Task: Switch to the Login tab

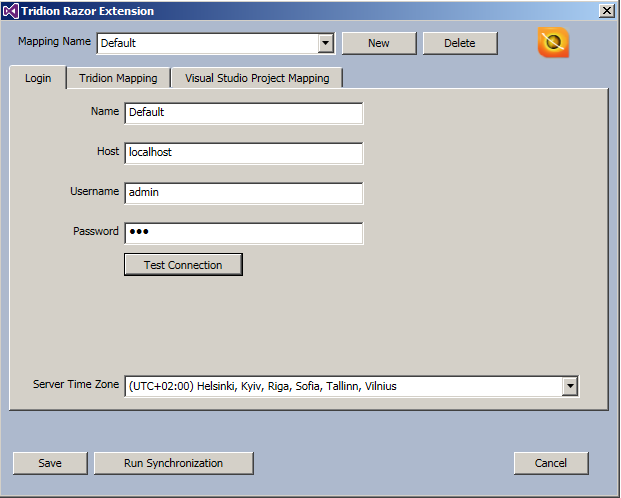Action: point(38,78)
